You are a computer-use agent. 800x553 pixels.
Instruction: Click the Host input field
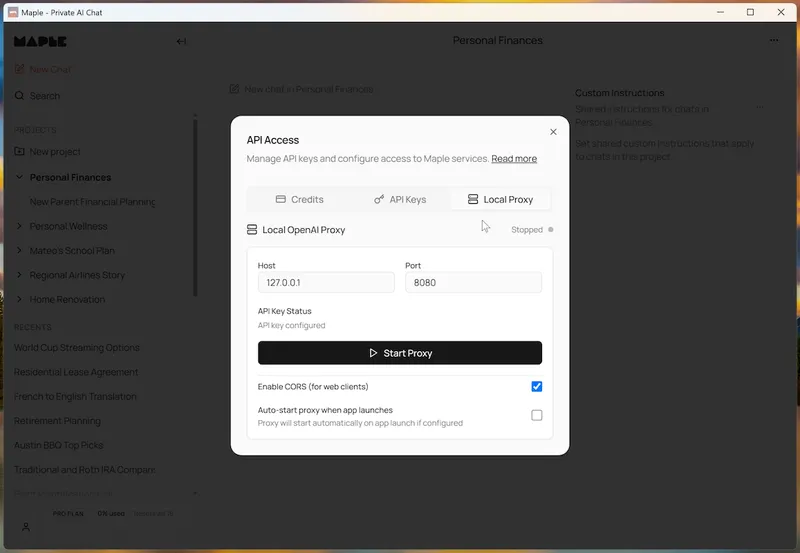tap(326, 282)
